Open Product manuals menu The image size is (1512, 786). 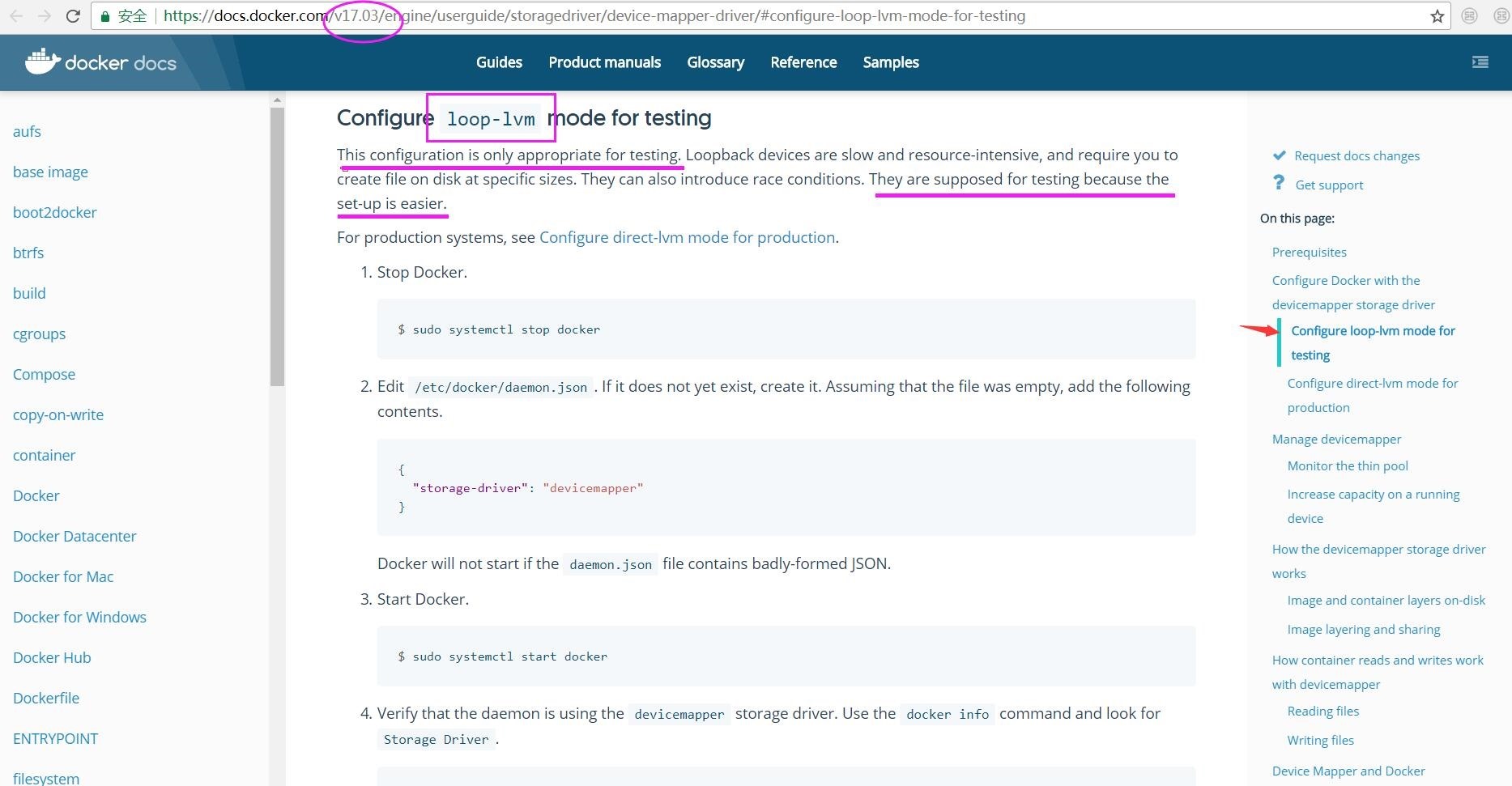point(605,62)
